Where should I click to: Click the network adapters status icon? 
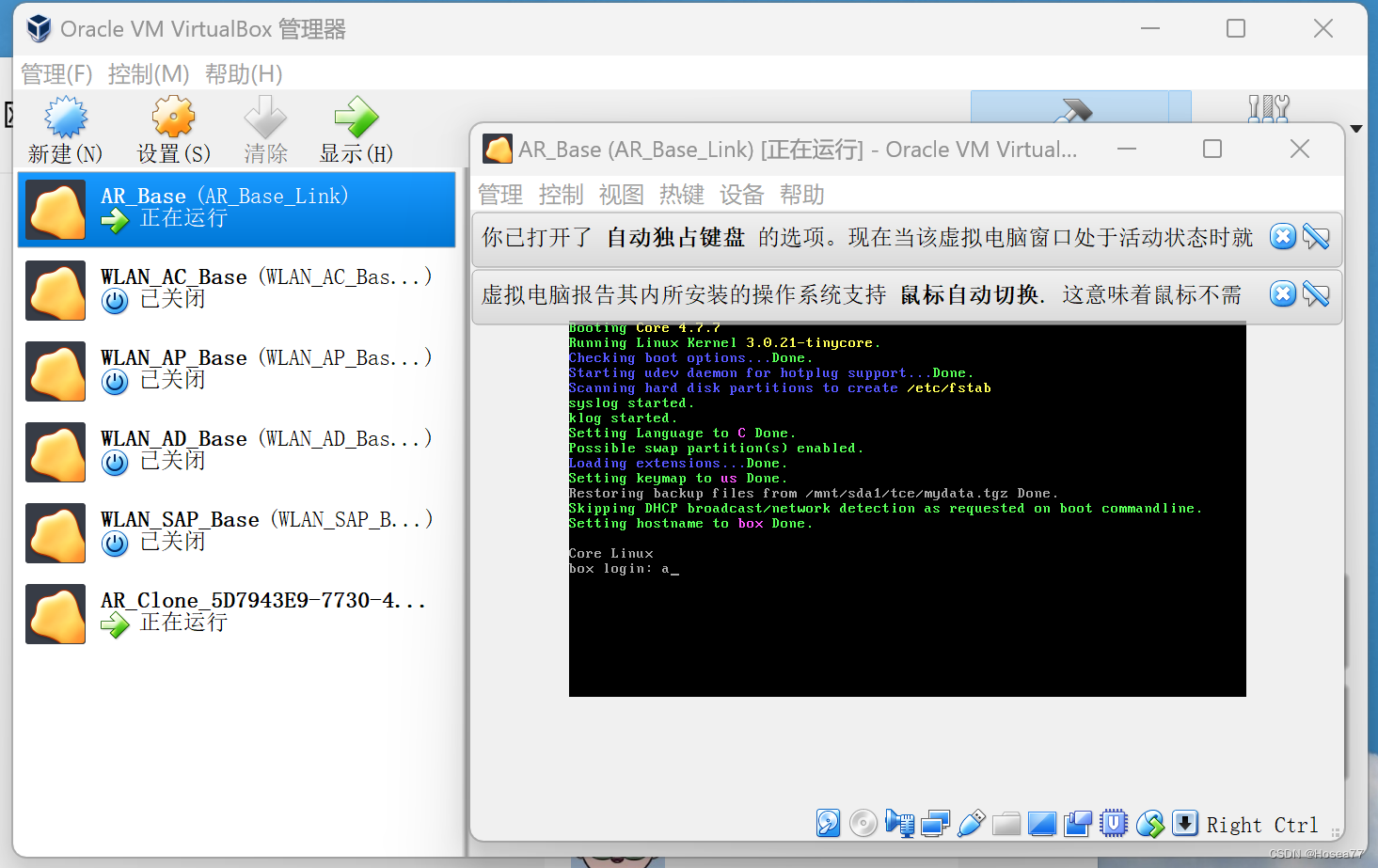click(x=935, y=823)
